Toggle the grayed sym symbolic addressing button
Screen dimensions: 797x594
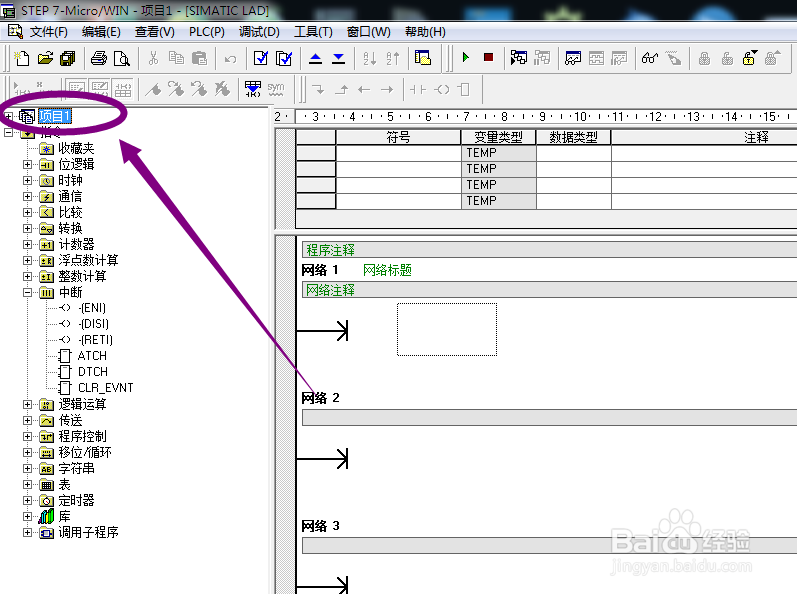tap(275, 89)
